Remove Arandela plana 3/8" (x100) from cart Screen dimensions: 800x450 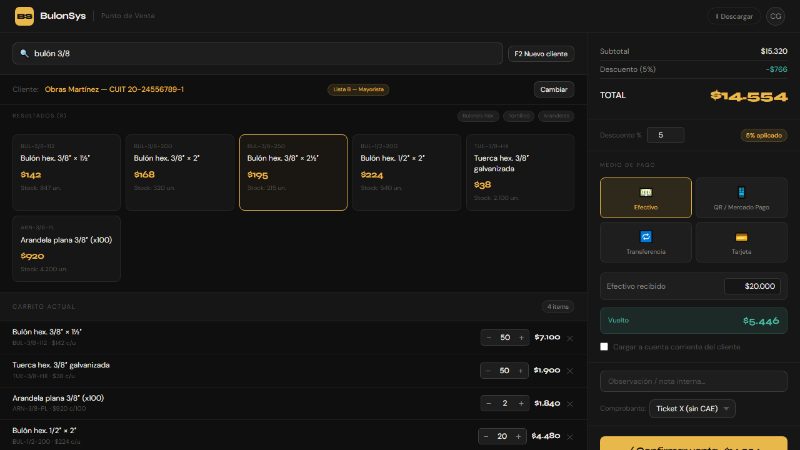570,404
